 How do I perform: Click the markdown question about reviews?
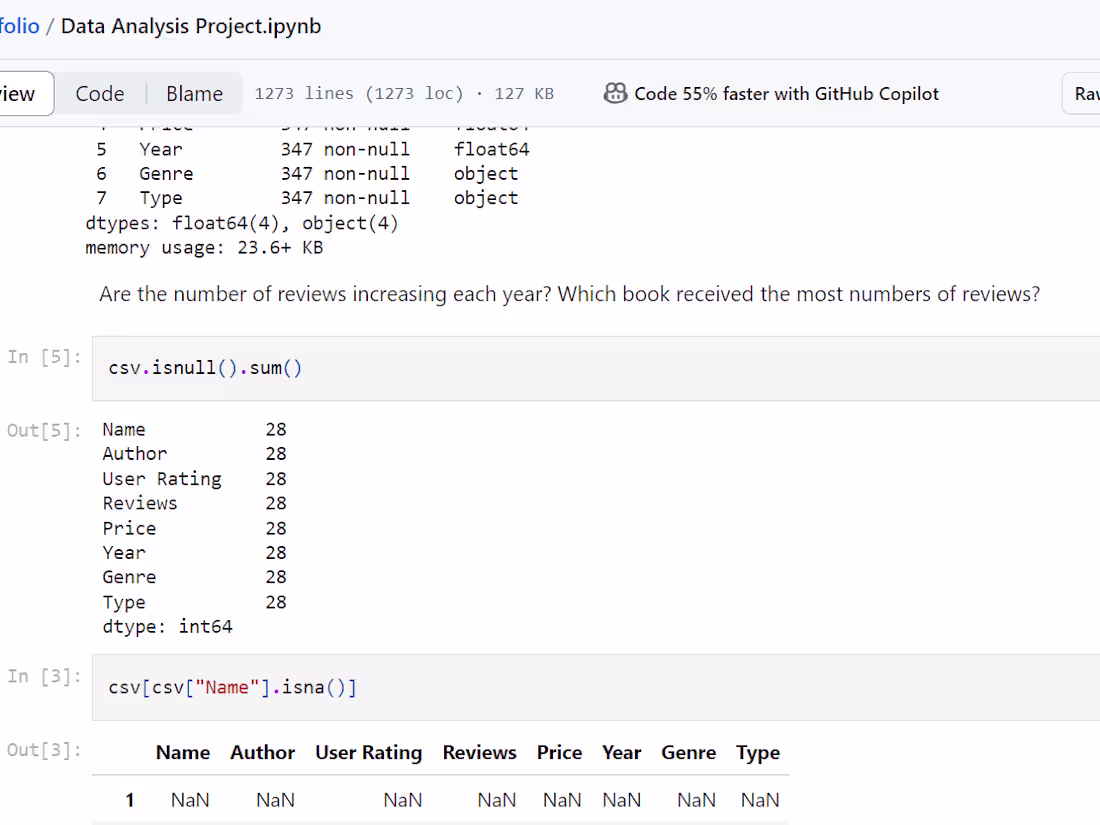point(570,294)
